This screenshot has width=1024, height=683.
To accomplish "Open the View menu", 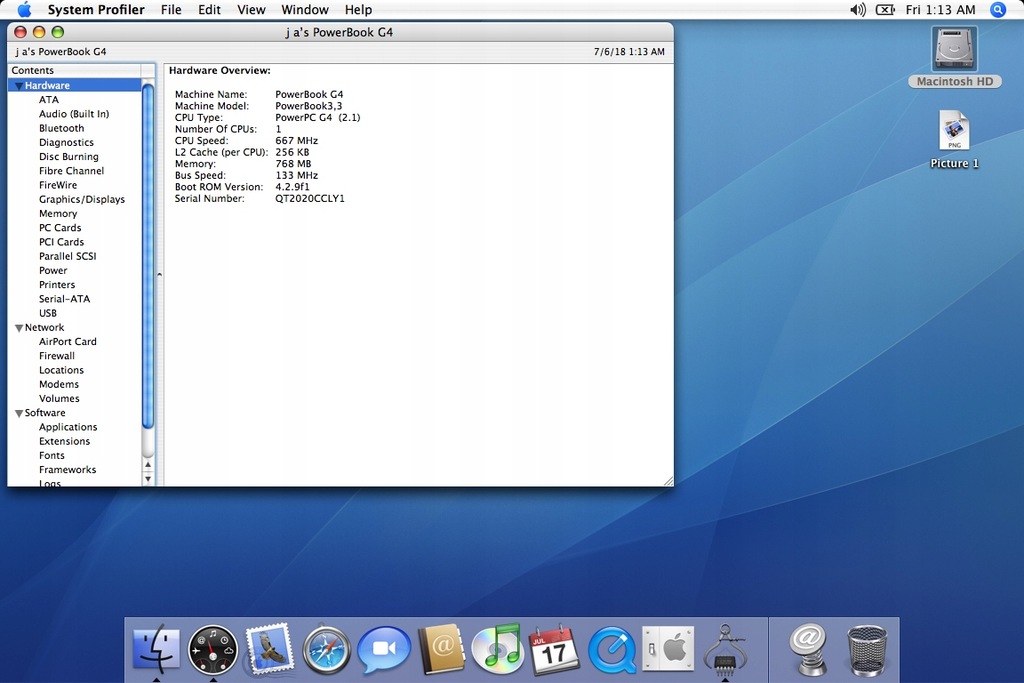I will 251,10.
